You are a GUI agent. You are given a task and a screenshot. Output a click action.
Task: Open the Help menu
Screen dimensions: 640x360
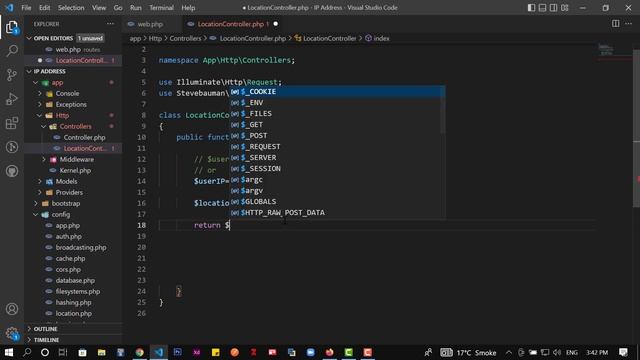click(188, 8)
